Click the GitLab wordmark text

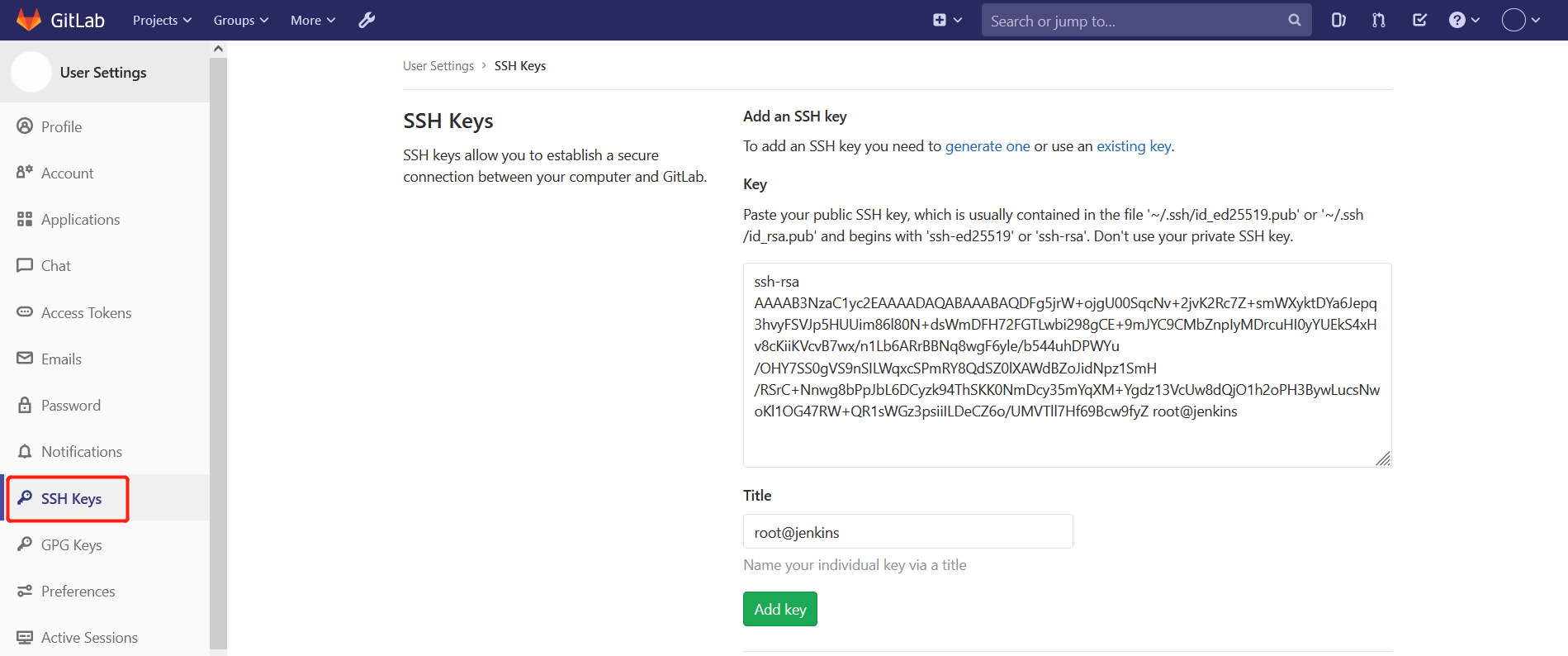[x=78, y=20]
